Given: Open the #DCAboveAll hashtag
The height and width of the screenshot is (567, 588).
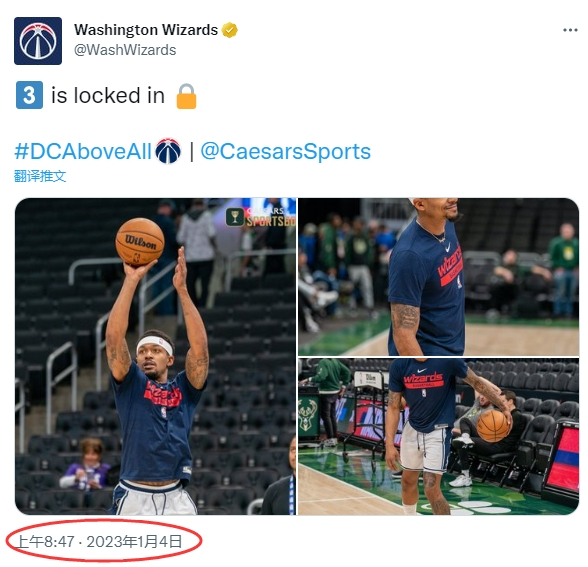Looking at the screenshot, I should [83, 152].
